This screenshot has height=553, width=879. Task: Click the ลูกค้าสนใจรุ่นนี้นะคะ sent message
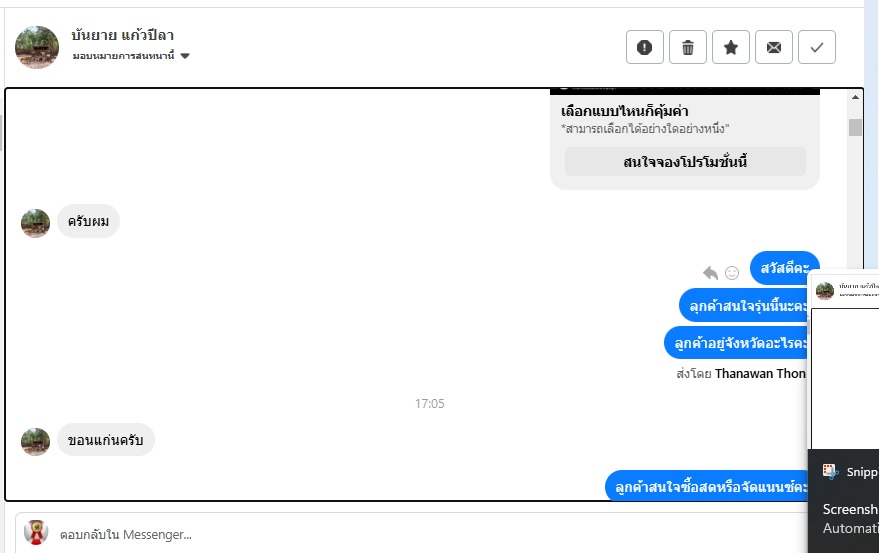pos(744,306)
